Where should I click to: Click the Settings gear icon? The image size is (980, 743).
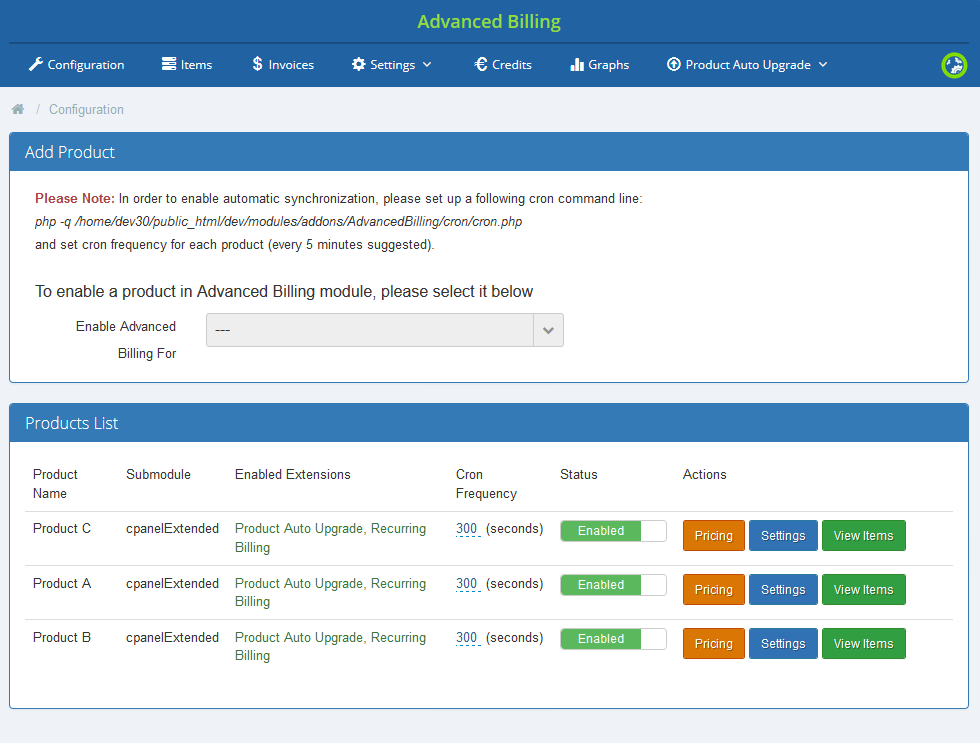point(358,64)
